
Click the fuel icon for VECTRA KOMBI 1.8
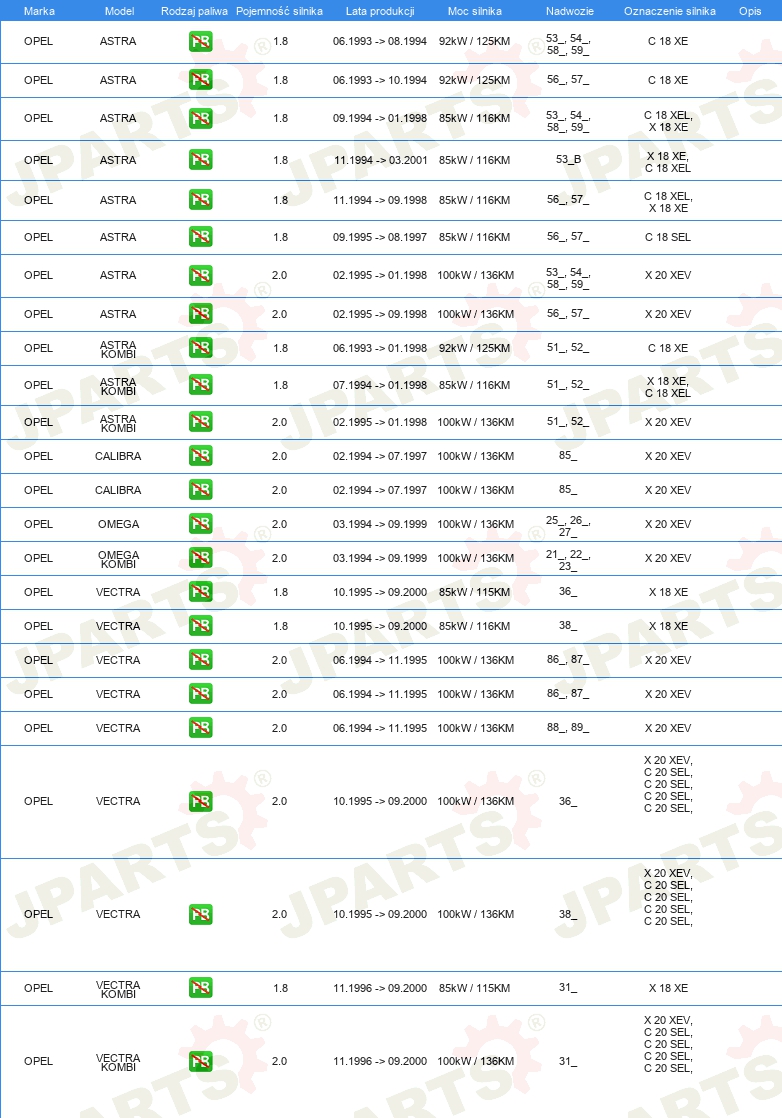click(200, 988)
